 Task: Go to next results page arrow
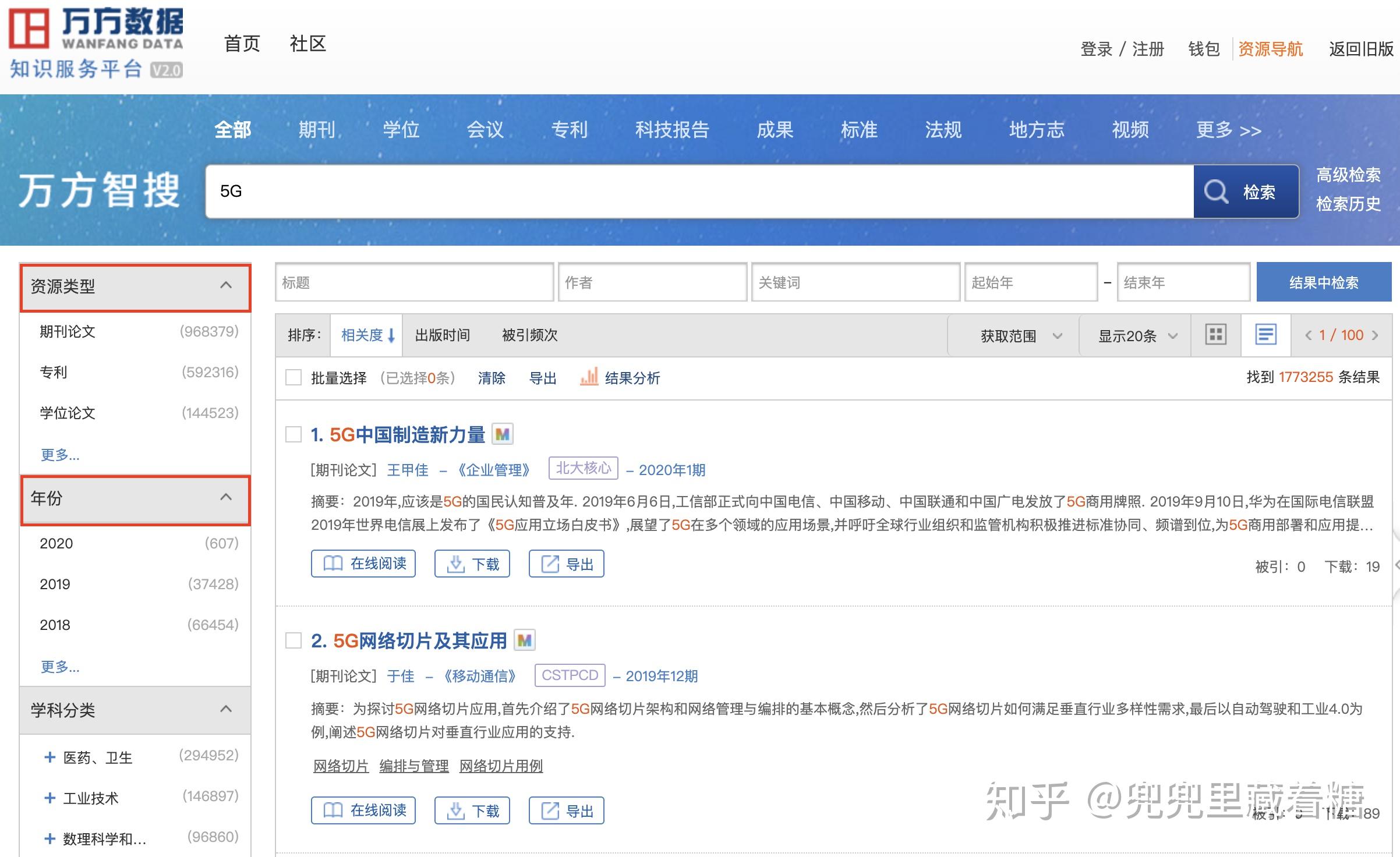click(x=1375, y=335)
